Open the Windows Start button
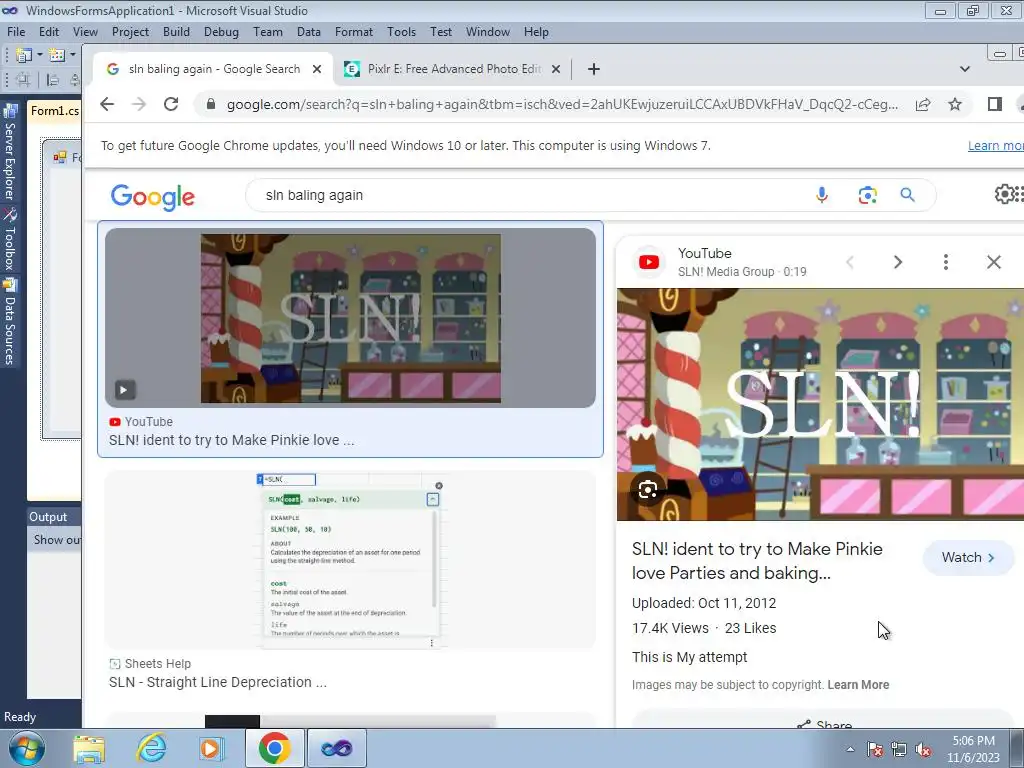Image resolution: width=1024 pixels, height=768 pixels. pyautogui.click(x=27, y=748)
